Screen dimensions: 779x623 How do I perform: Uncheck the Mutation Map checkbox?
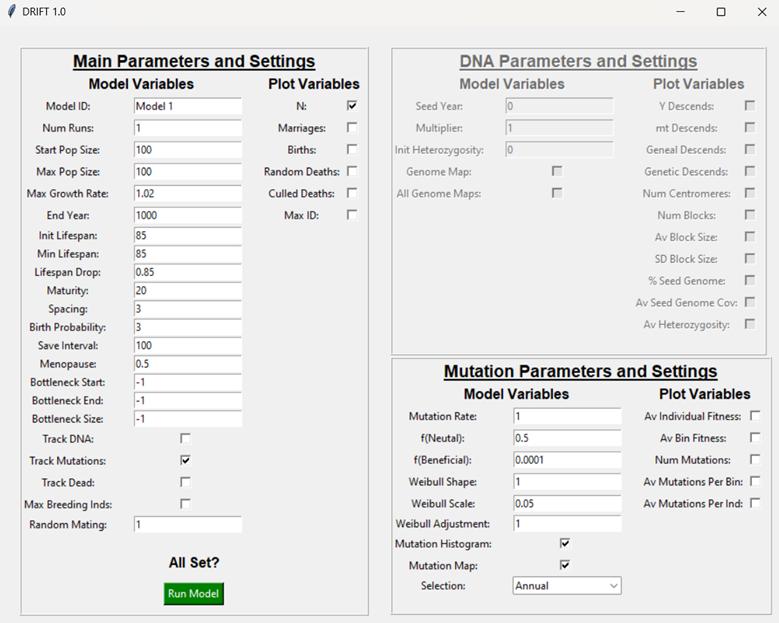pos(565,565)
